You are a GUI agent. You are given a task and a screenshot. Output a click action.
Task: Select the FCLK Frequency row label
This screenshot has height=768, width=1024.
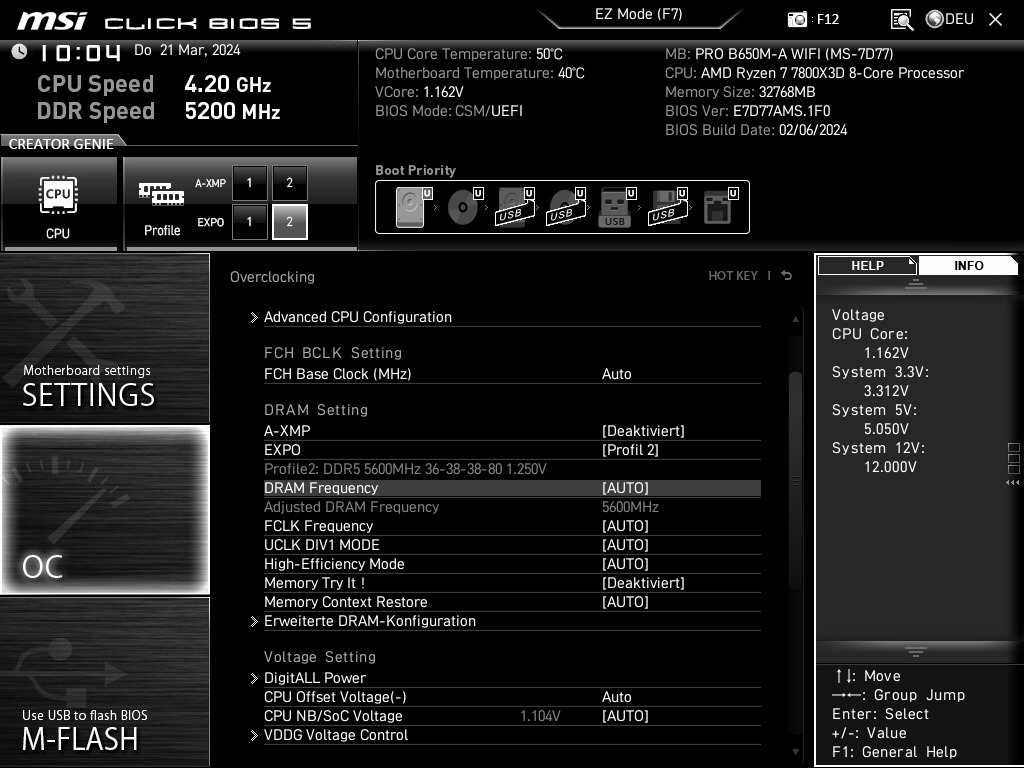319,526
